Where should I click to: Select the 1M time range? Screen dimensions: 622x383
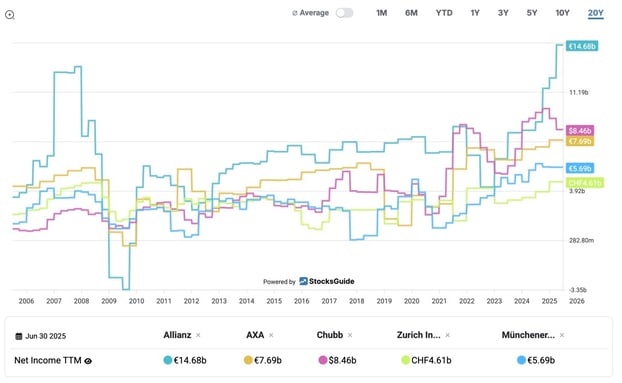tap(382, 13)
